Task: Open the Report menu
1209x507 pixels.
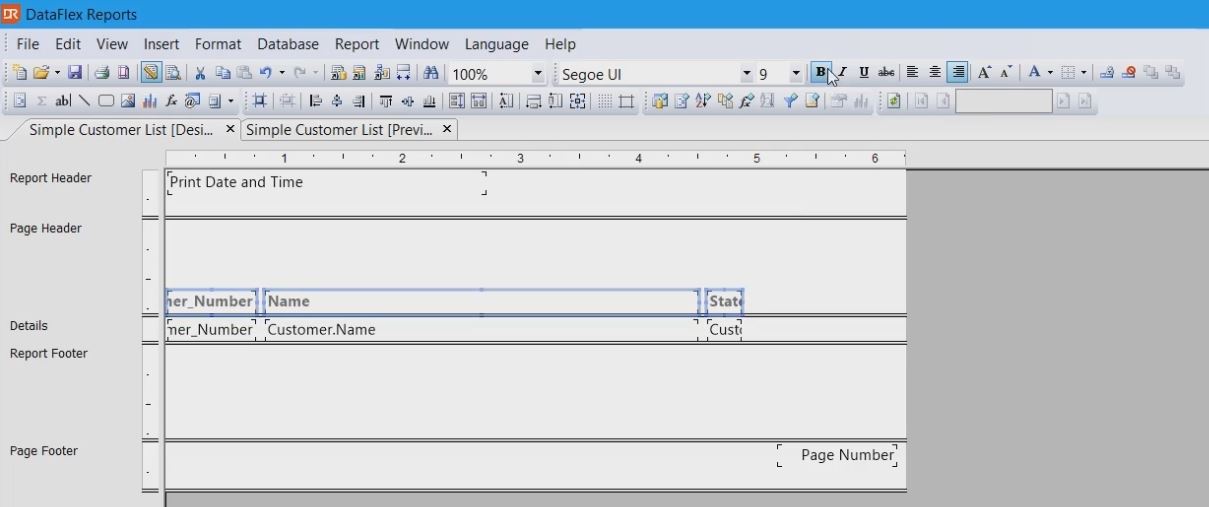Action: [x=356, y=44]
